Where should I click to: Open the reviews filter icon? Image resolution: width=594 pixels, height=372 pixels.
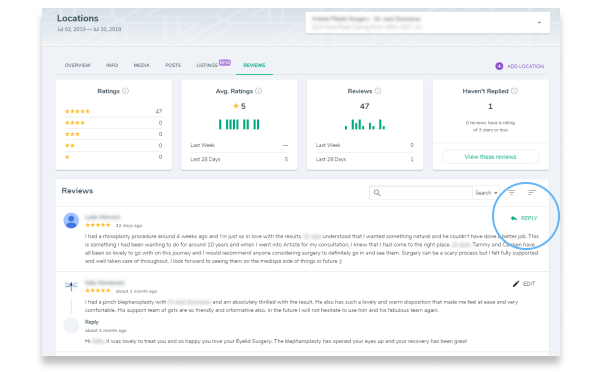512,192
